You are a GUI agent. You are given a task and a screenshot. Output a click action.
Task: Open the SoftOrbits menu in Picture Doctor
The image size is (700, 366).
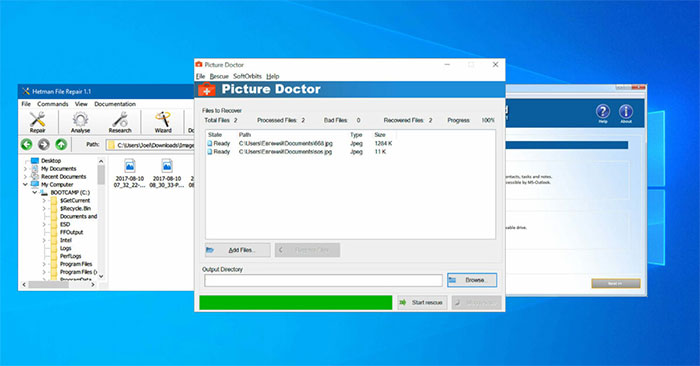[247, 76]
